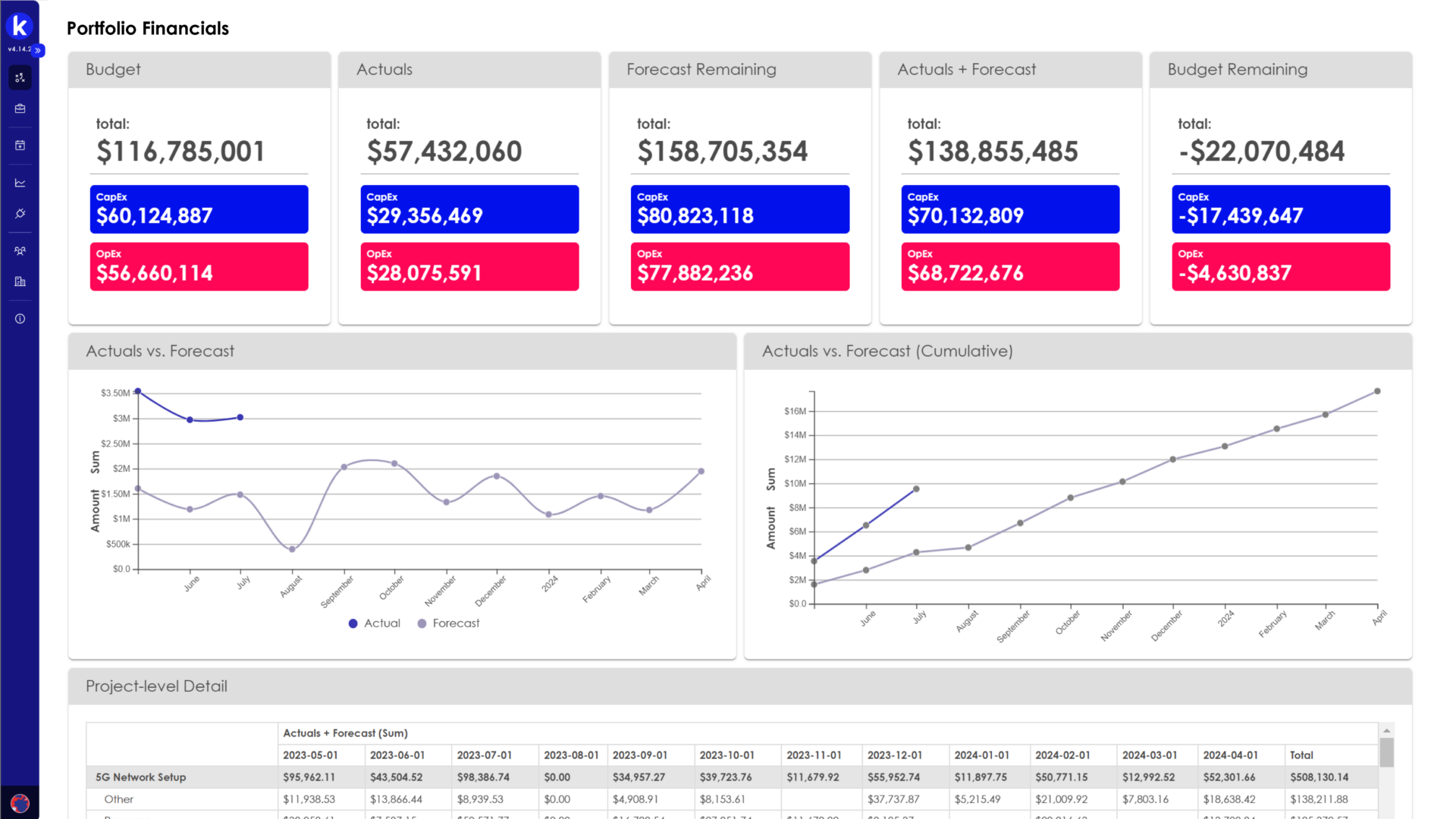1456x819 pixels.
Task: Open the line chart analytics icon
Action: click(x=20, y=182)
